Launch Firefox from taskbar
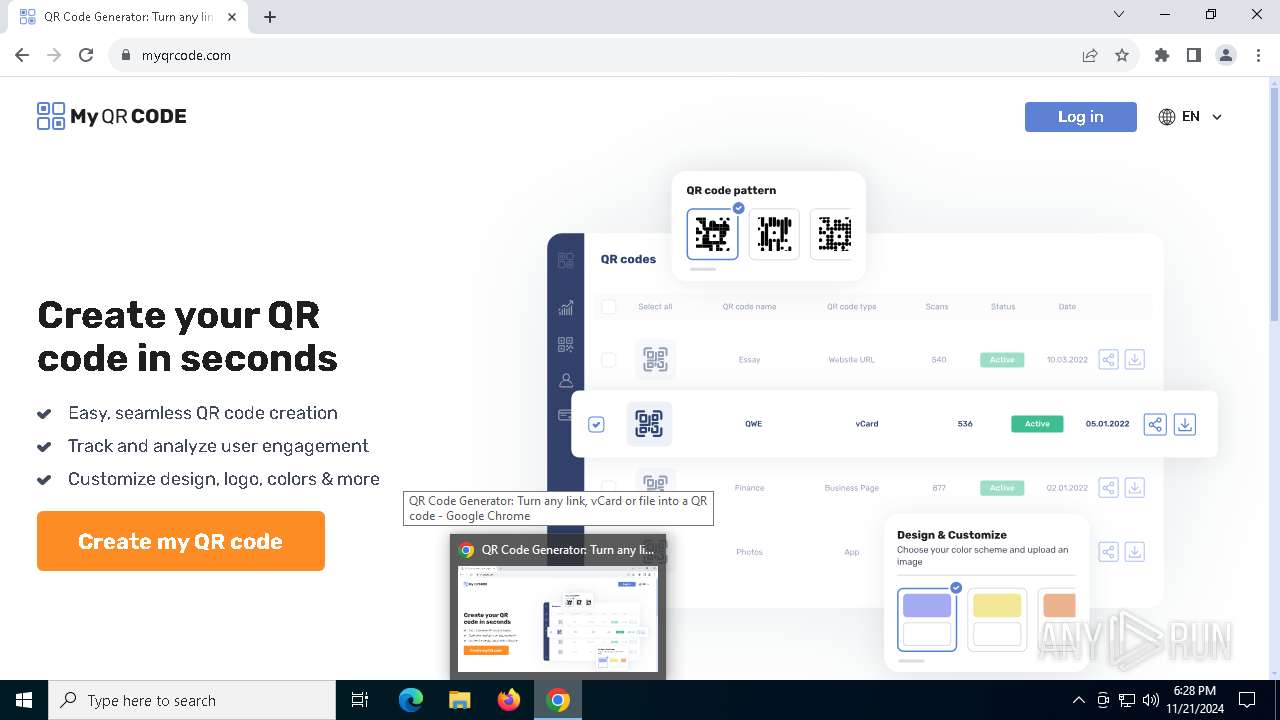 point(509,700)
